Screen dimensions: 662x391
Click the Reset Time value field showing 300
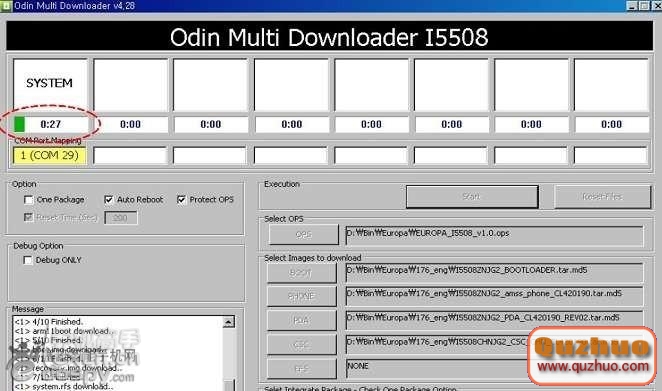click(x=121, y=218)
